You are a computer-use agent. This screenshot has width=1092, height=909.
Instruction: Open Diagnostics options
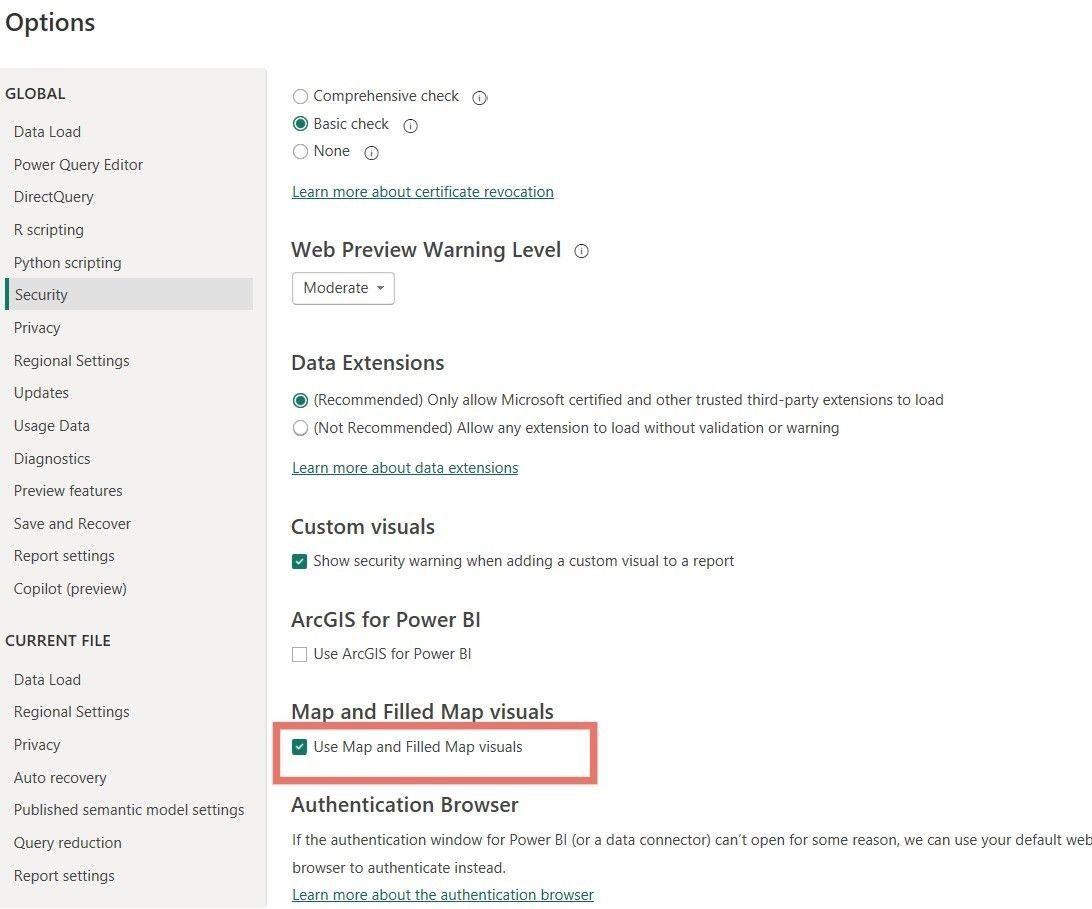52,459
